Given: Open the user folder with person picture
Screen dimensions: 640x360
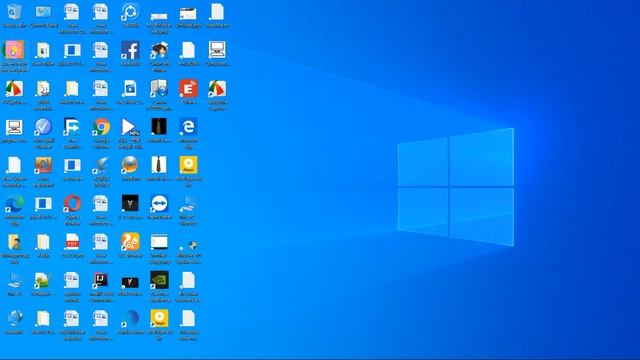Looking at the screenshot, I should pos(14,242).
